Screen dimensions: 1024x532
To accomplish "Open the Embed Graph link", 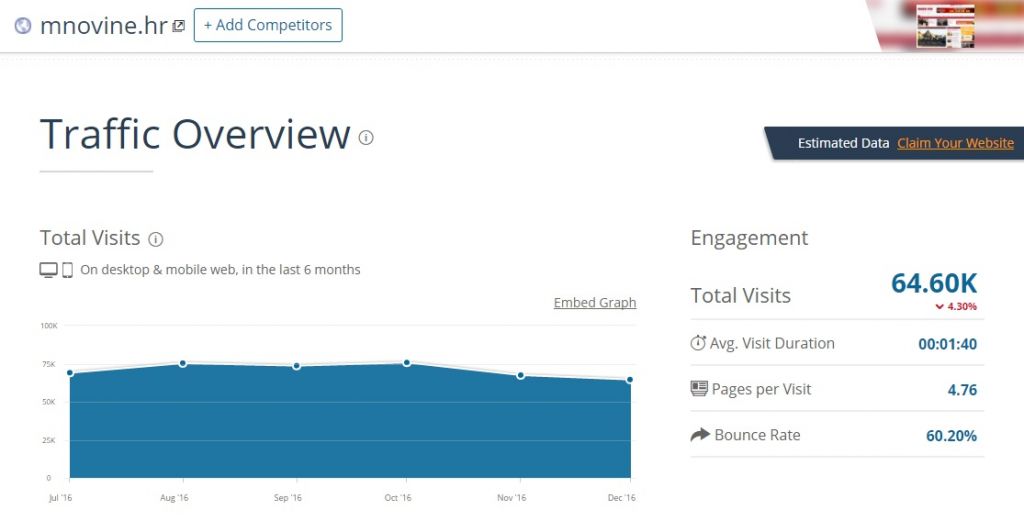I will [x=595, y=303].
